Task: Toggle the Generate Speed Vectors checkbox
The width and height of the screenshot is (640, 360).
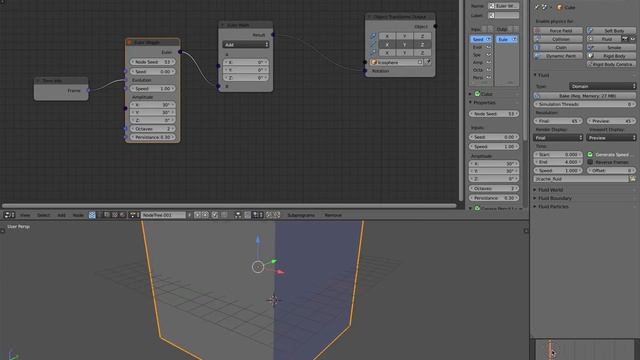Action: 590,155
